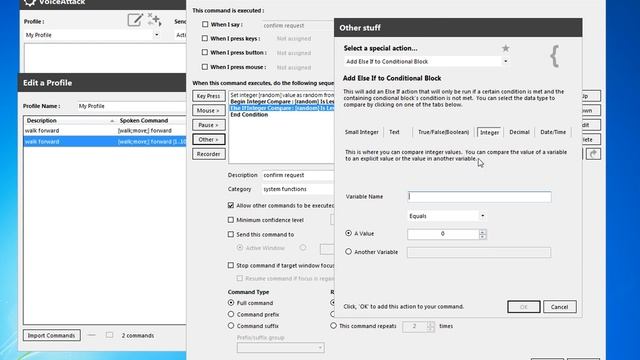Toggle 'When I say' checkbox
Image resolution: width=640 pixels, height=360 pixels.
pyautogui.click(x=205, y=24)
